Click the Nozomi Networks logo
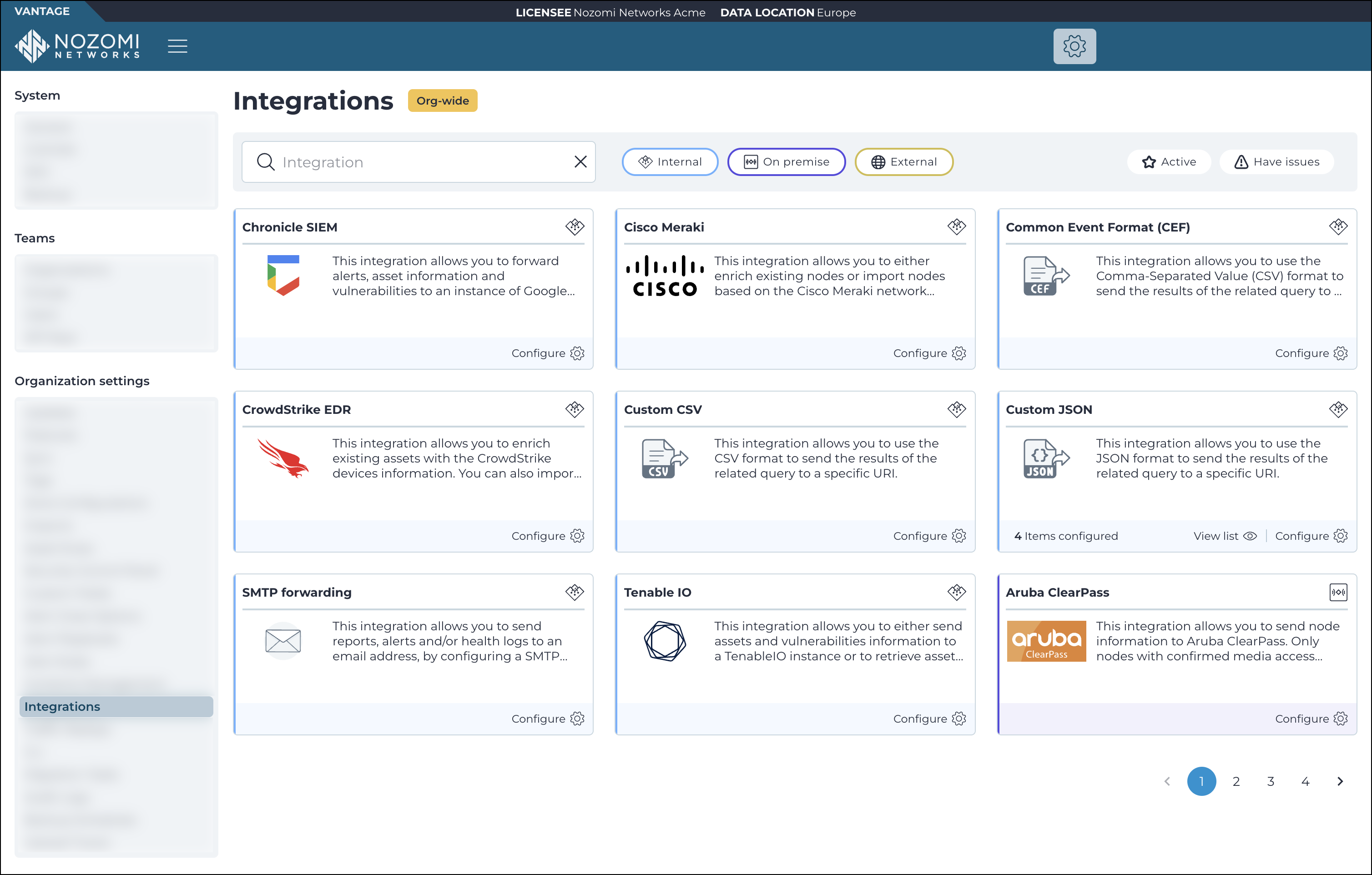The width and height of the screenshot is (1372, 875). (x=77, y=46)
